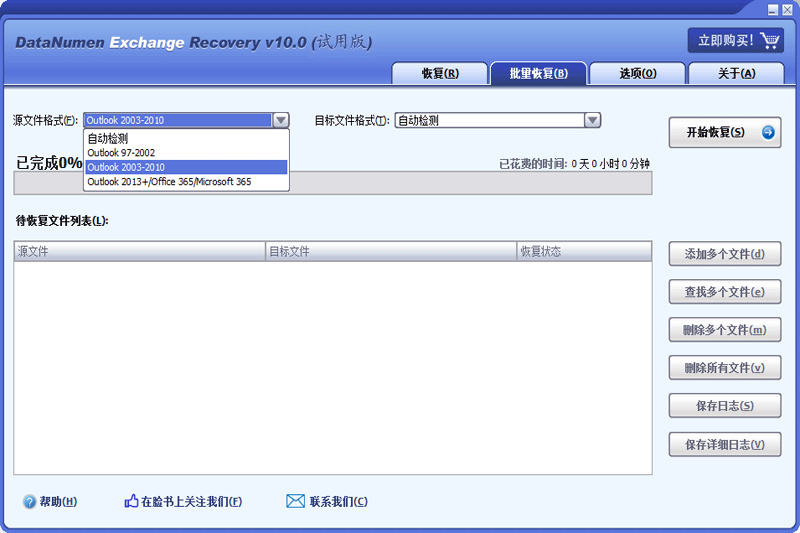Select Outlook 2013+/Office 365/Microsoft 365 option

point(186,182)
